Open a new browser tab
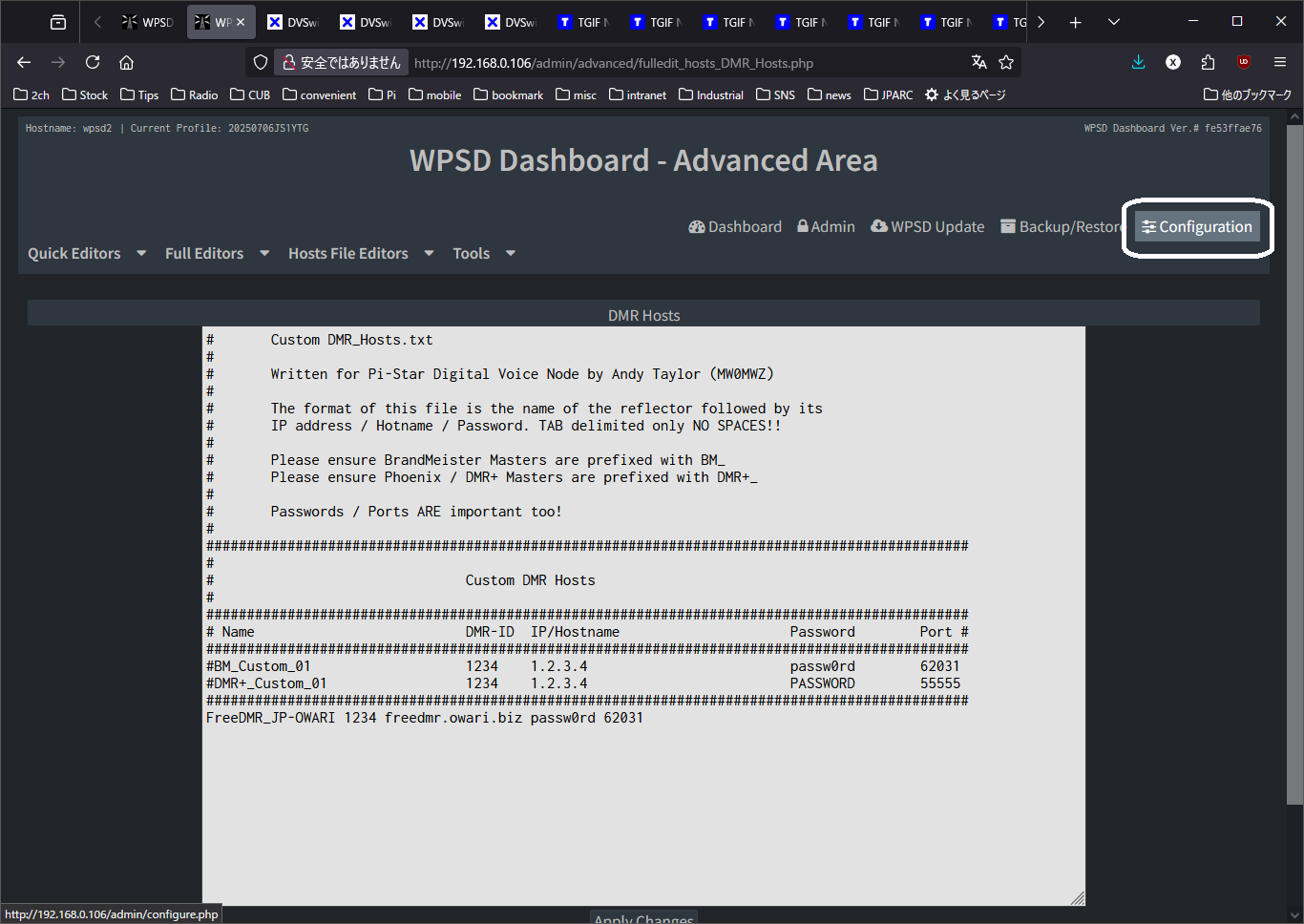The image size is (1304, 924). 1076,22
